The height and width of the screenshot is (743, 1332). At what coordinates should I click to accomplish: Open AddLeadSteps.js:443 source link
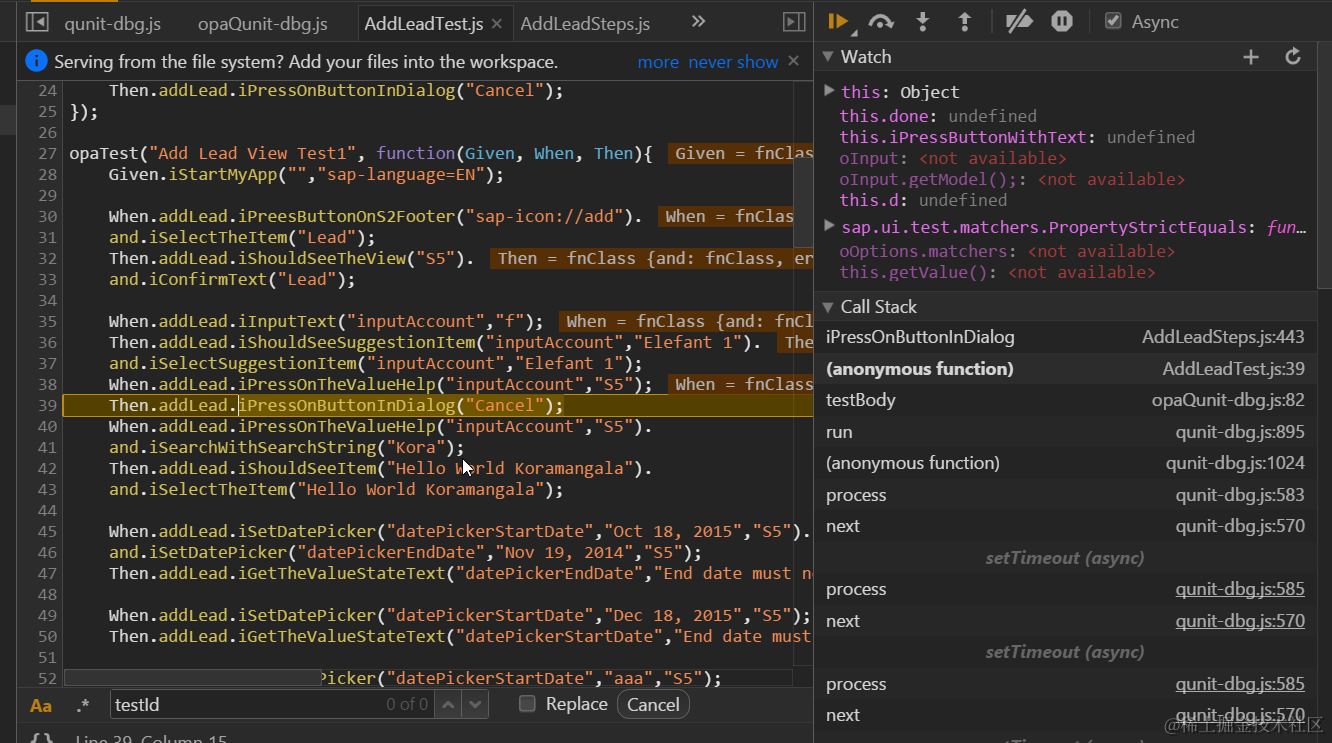[1223, 338]
